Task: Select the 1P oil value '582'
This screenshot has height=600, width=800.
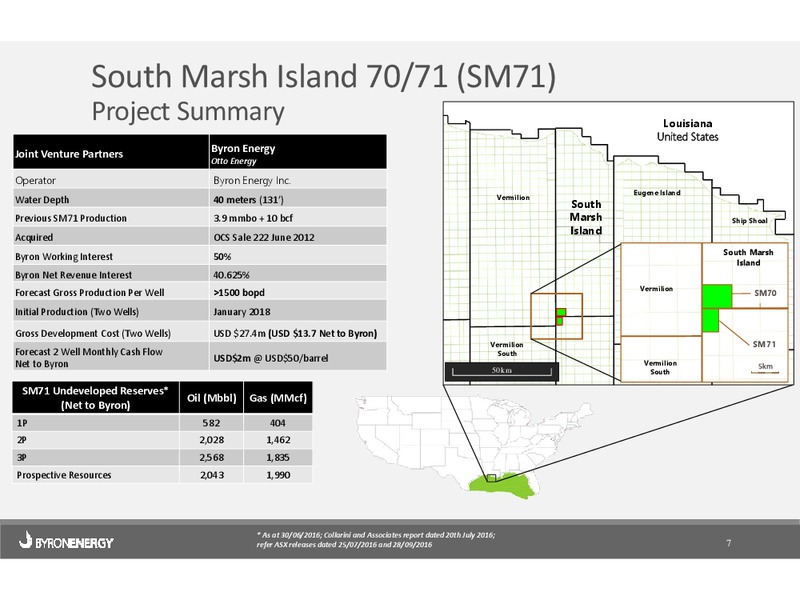Action: (x=211, y=423)
